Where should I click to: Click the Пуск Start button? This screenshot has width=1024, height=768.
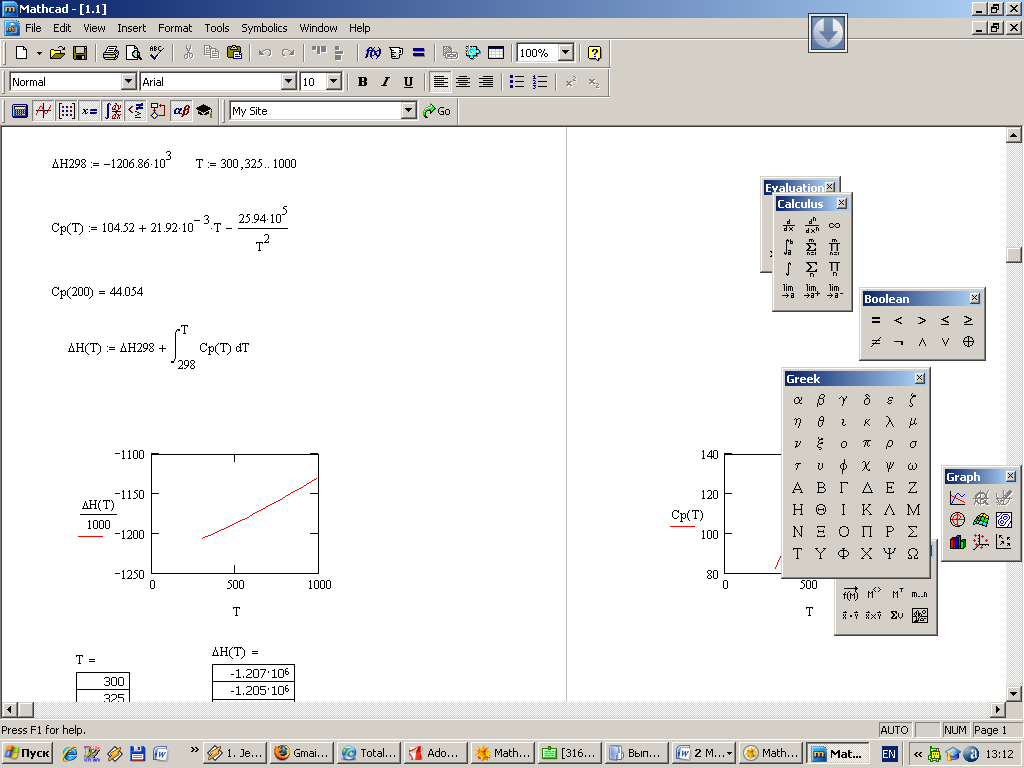point(27,753)
